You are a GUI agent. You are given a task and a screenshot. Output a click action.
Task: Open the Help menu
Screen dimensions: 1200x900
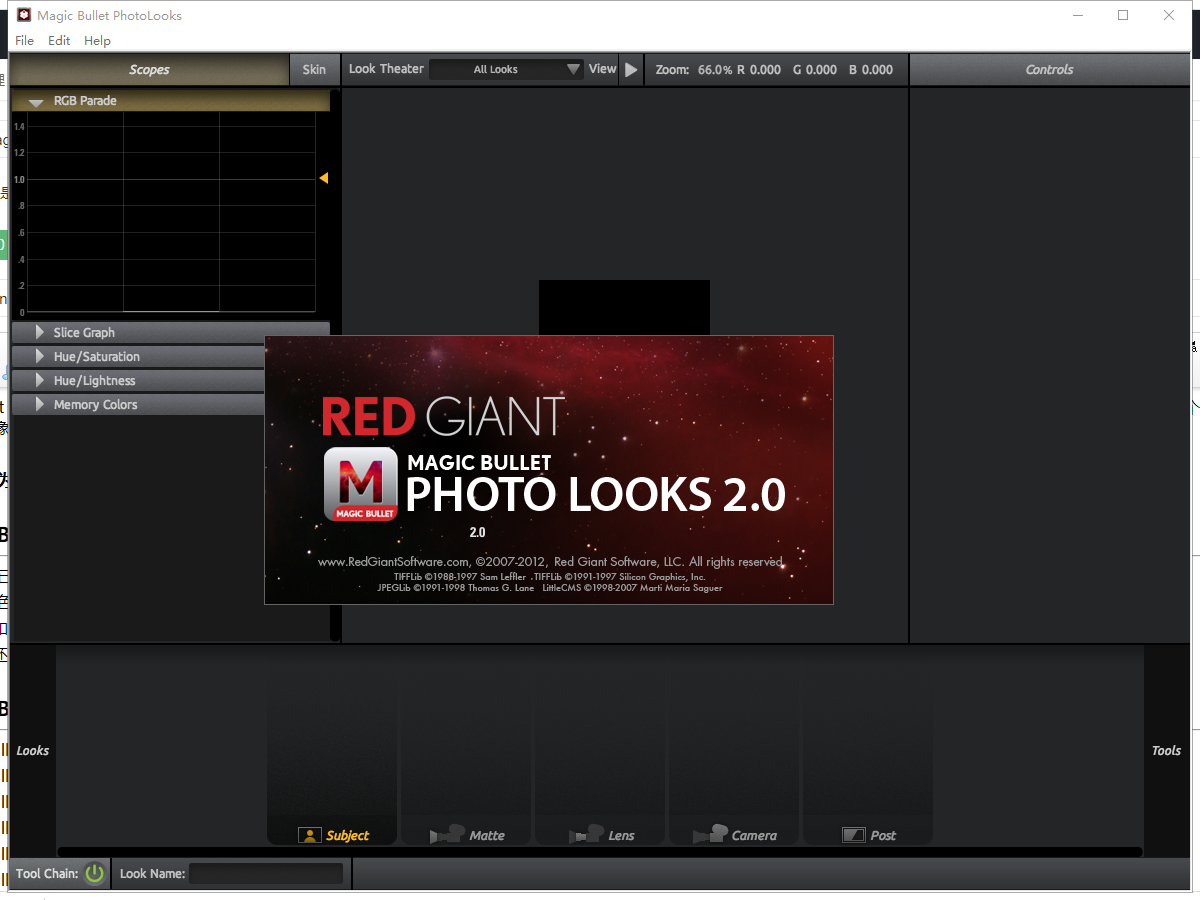pyautogui.click(x=97, y=41)
